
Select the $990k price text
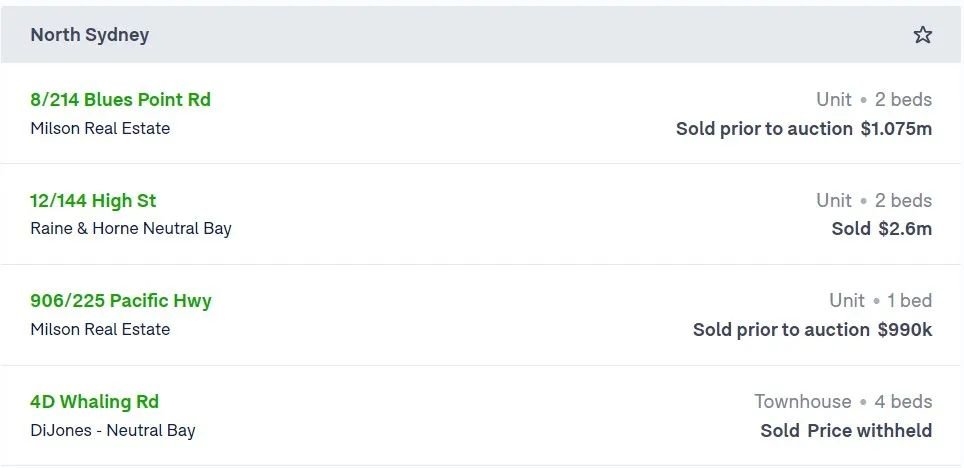[x=905, y=330]
